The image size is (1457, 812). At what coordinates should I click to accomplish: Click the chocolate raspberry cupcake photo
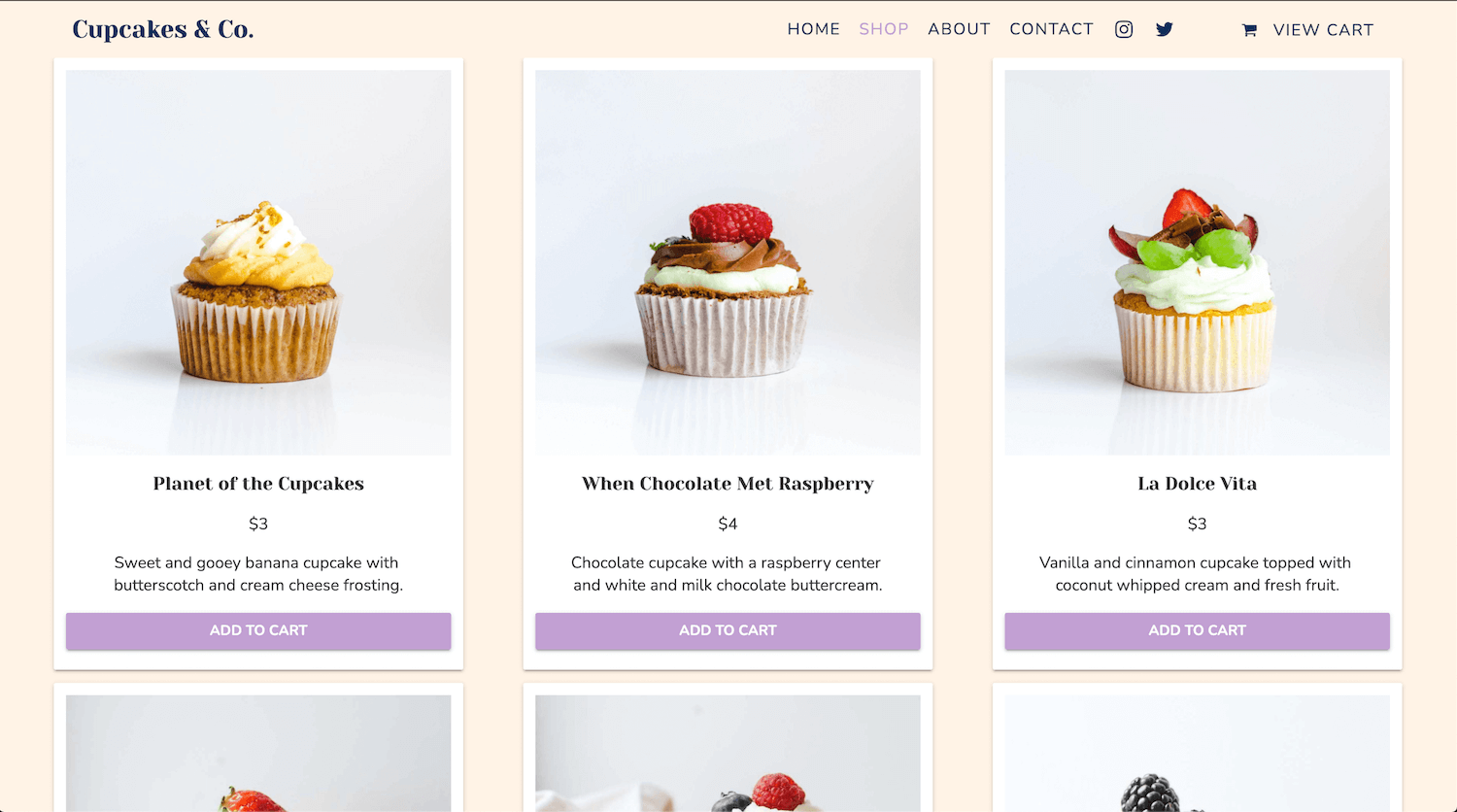pyautogui.click(x=728, y=262)
